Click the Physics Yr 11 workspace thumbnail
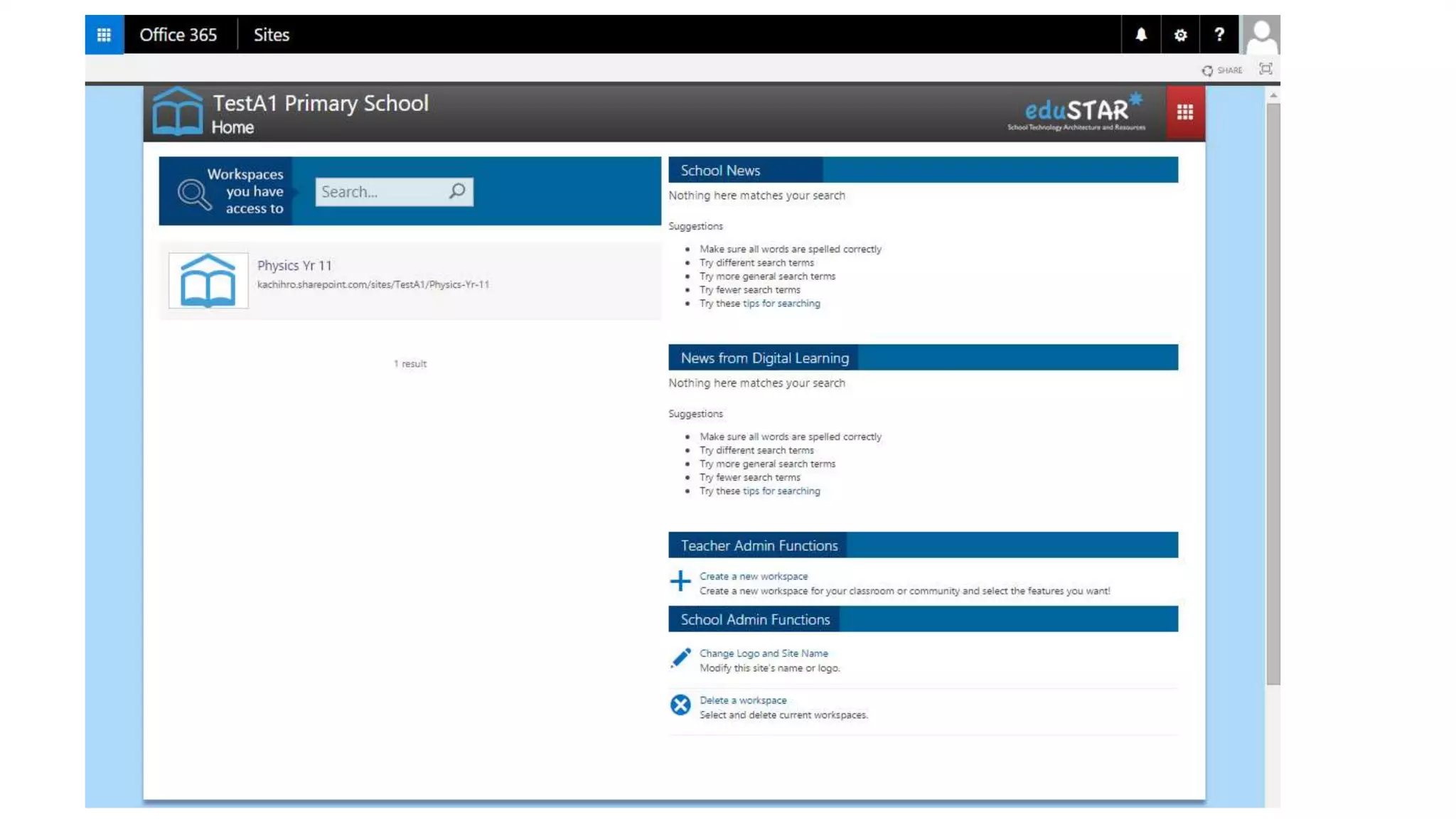The width and height of the screenshot is (1456, 819). point(208,280)
